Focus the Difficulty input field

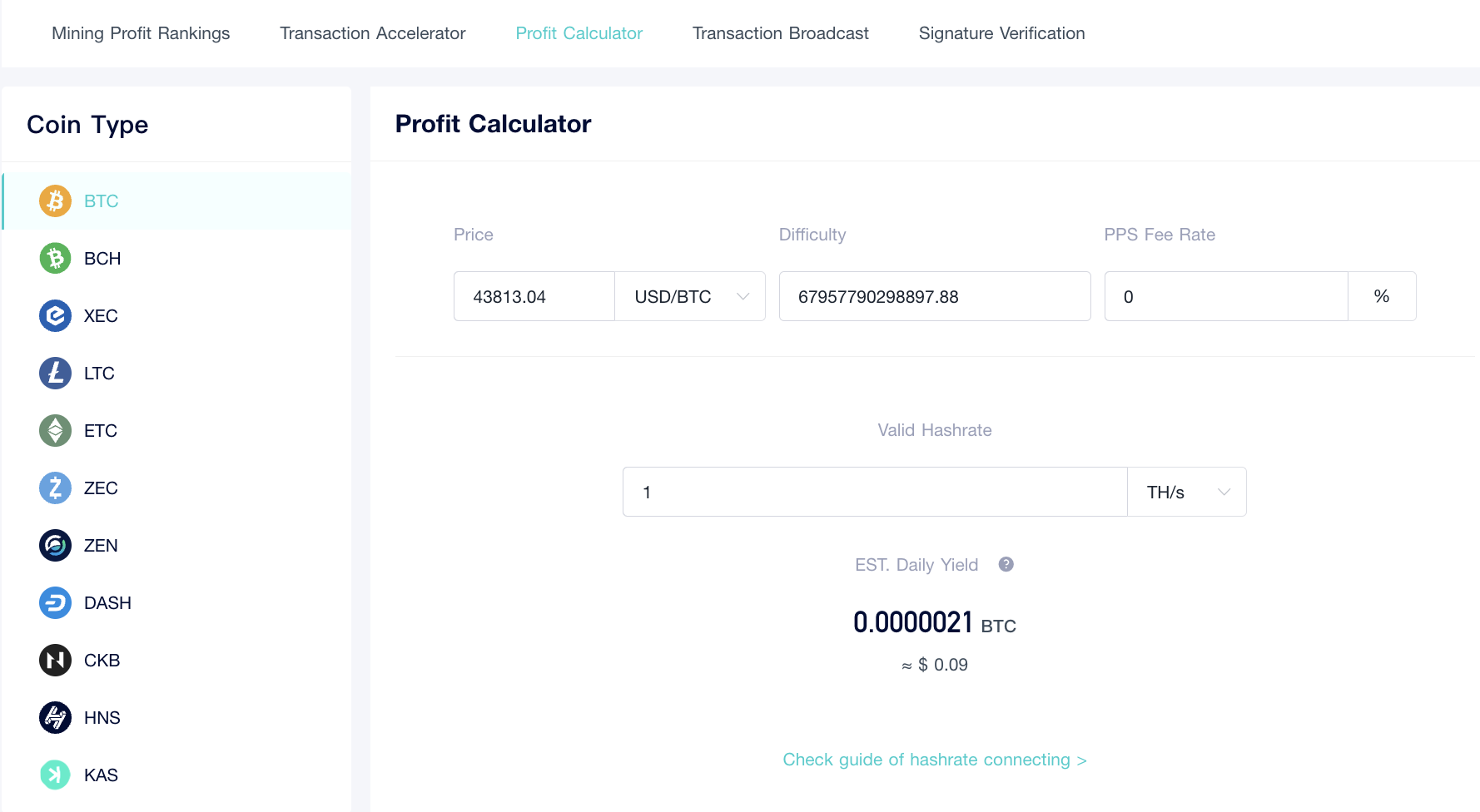935,296
